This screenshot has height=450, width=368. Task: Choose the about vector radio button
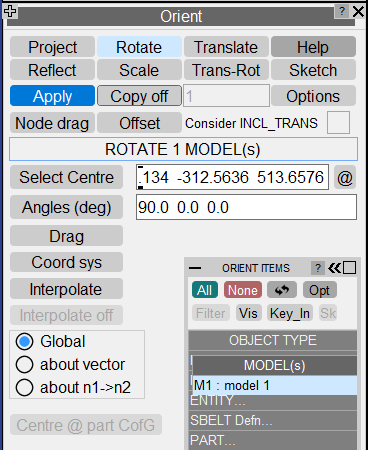[24, 364]
